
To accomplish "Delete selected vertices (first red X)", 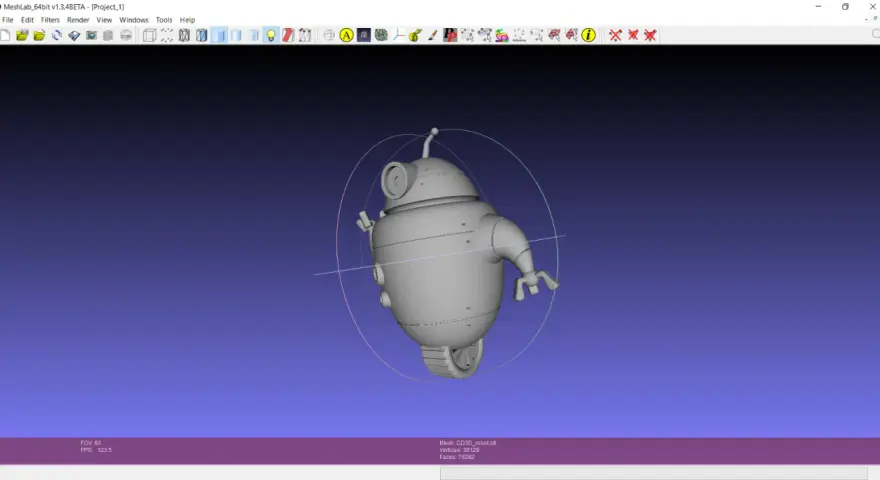I will pos(616,35).
